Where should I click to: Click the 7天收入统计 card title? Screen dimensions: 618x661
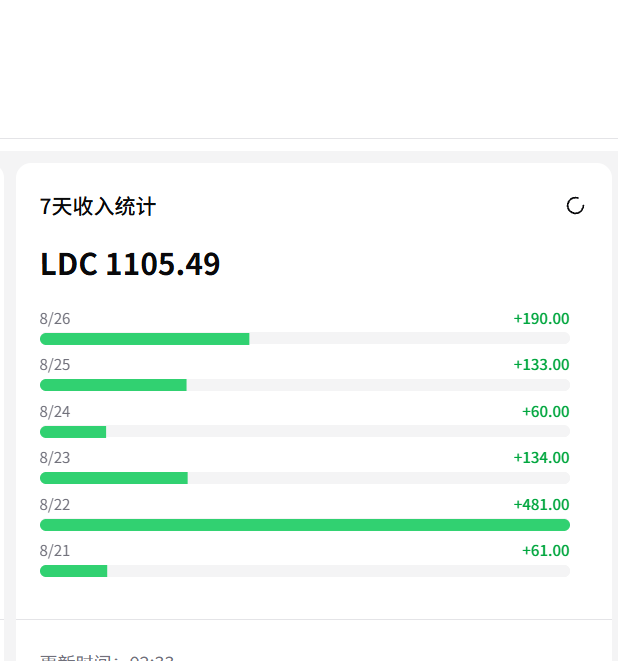[98, 207]
